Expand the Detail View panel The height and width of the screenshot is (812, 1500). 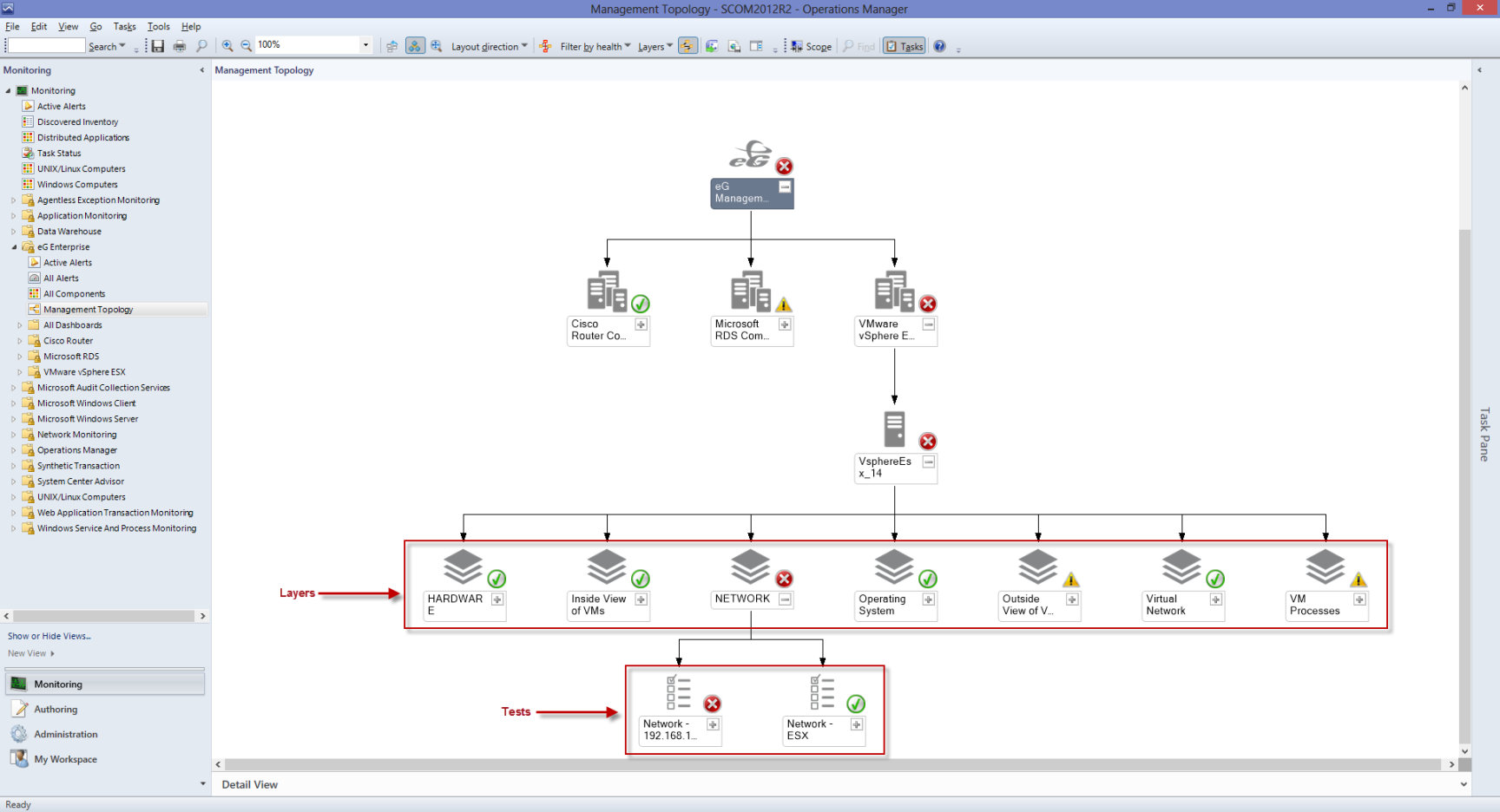pos(1464,784)
